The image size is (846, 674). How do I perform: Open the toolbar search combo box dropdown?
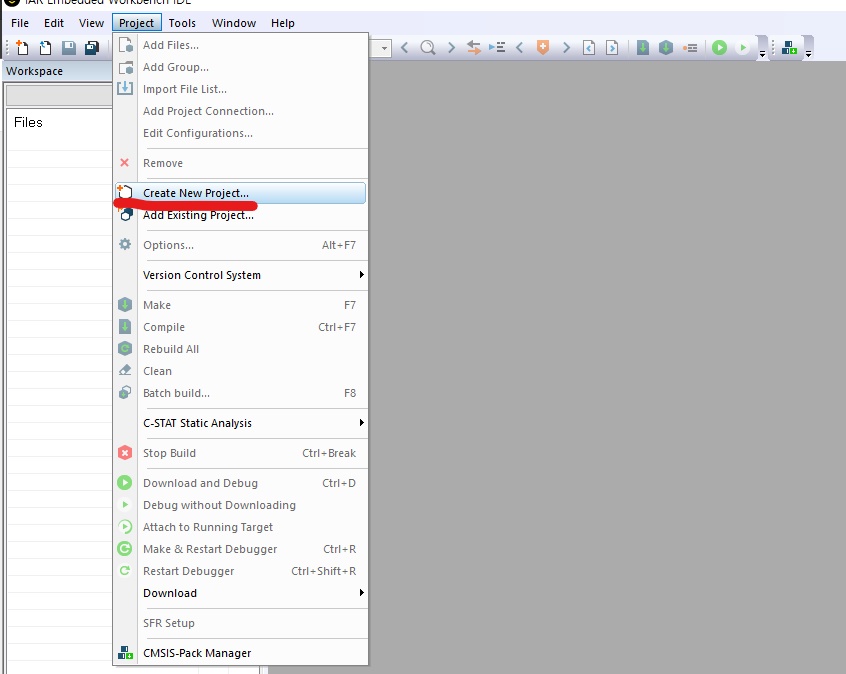(x=384, y=48)
